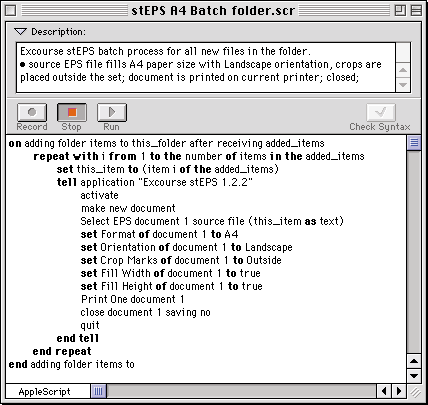Click the window collapse (windowshade) box
The image size is (428, 405).
tap(416, 11)
